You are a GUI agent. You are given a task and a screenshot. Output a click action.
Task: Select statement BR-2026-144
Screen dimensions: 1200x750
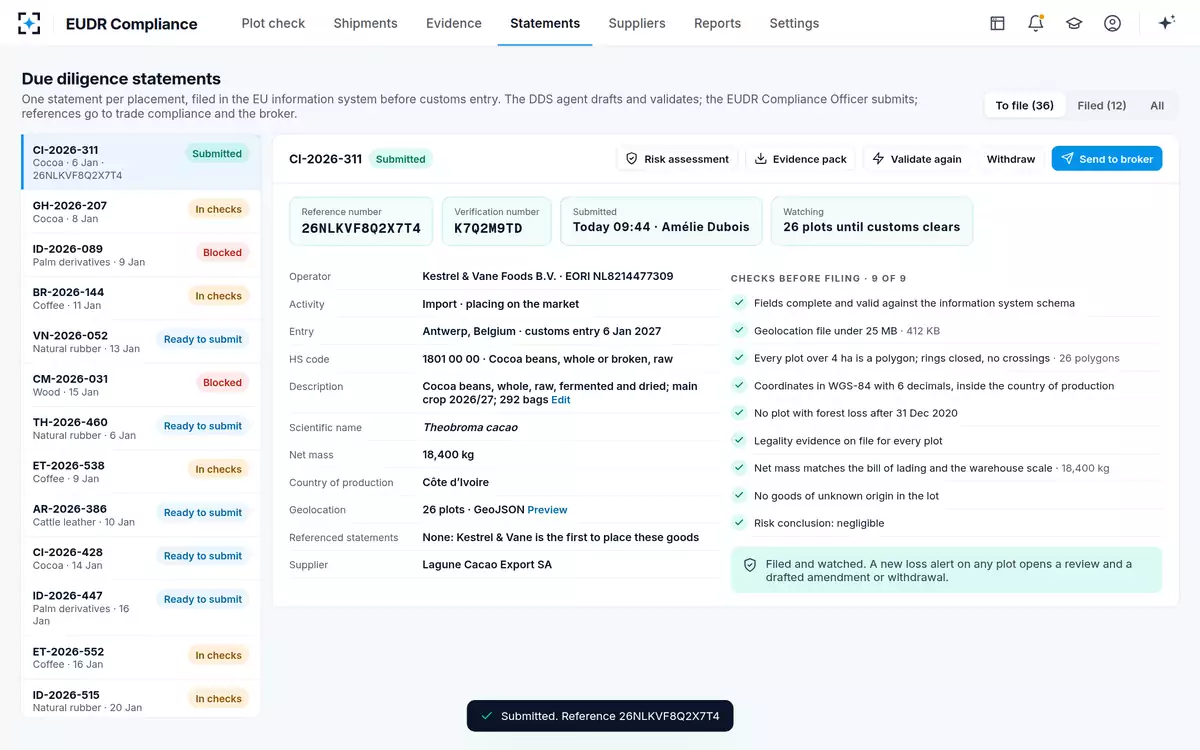[141, 298]
